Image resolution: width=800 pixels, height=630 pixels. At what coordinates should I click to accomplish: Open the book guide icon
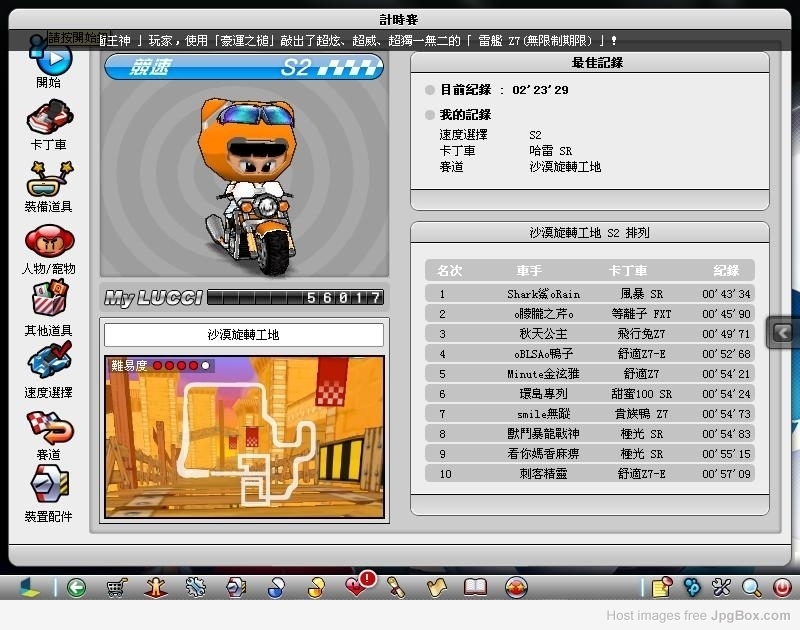[475, 587]
